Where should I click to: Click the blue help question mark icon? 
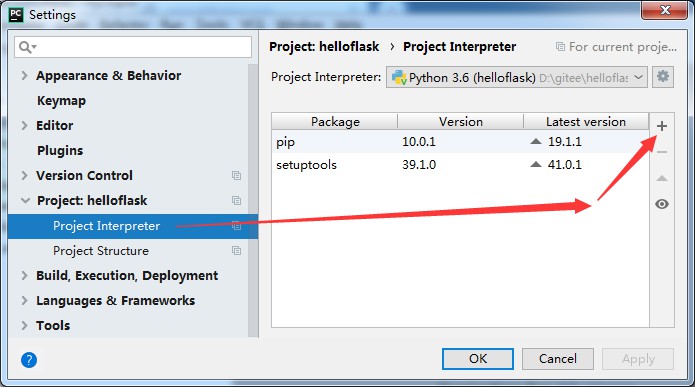point(29,360)
